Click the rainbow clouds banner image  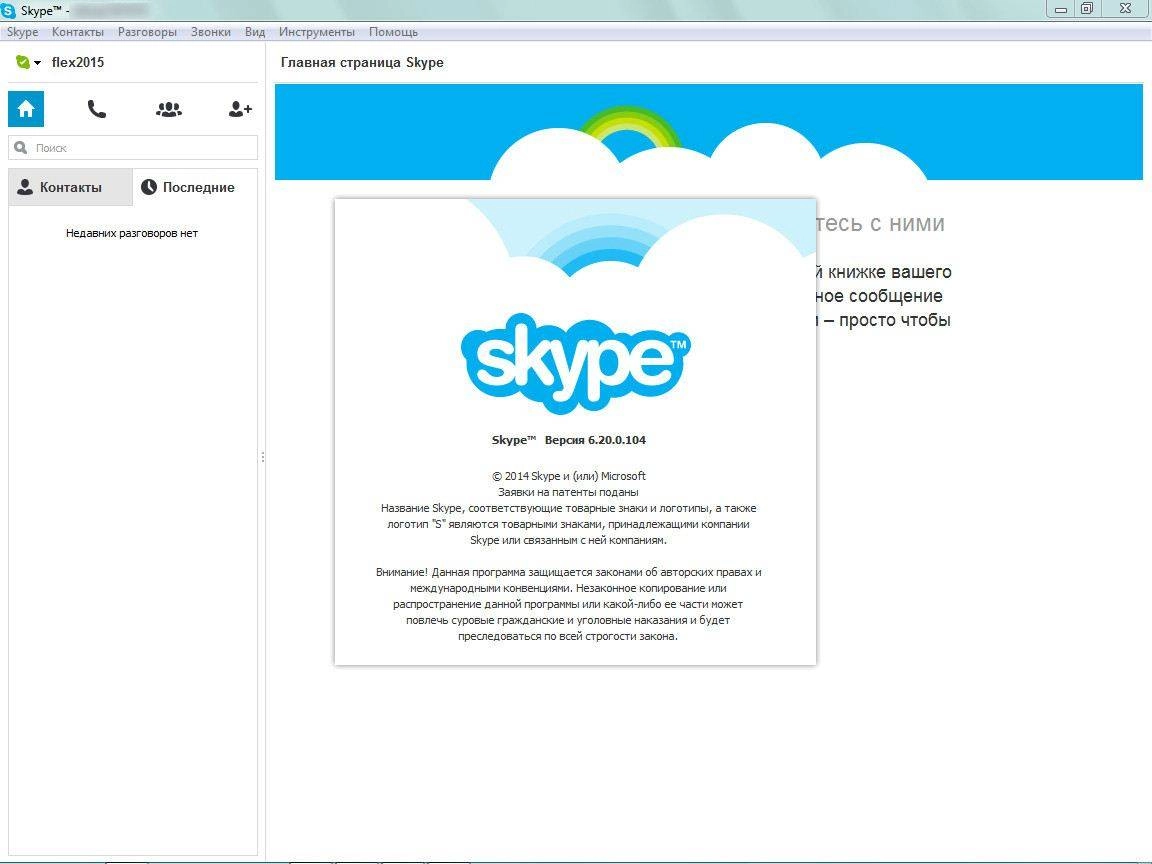(x=709, y=132)
